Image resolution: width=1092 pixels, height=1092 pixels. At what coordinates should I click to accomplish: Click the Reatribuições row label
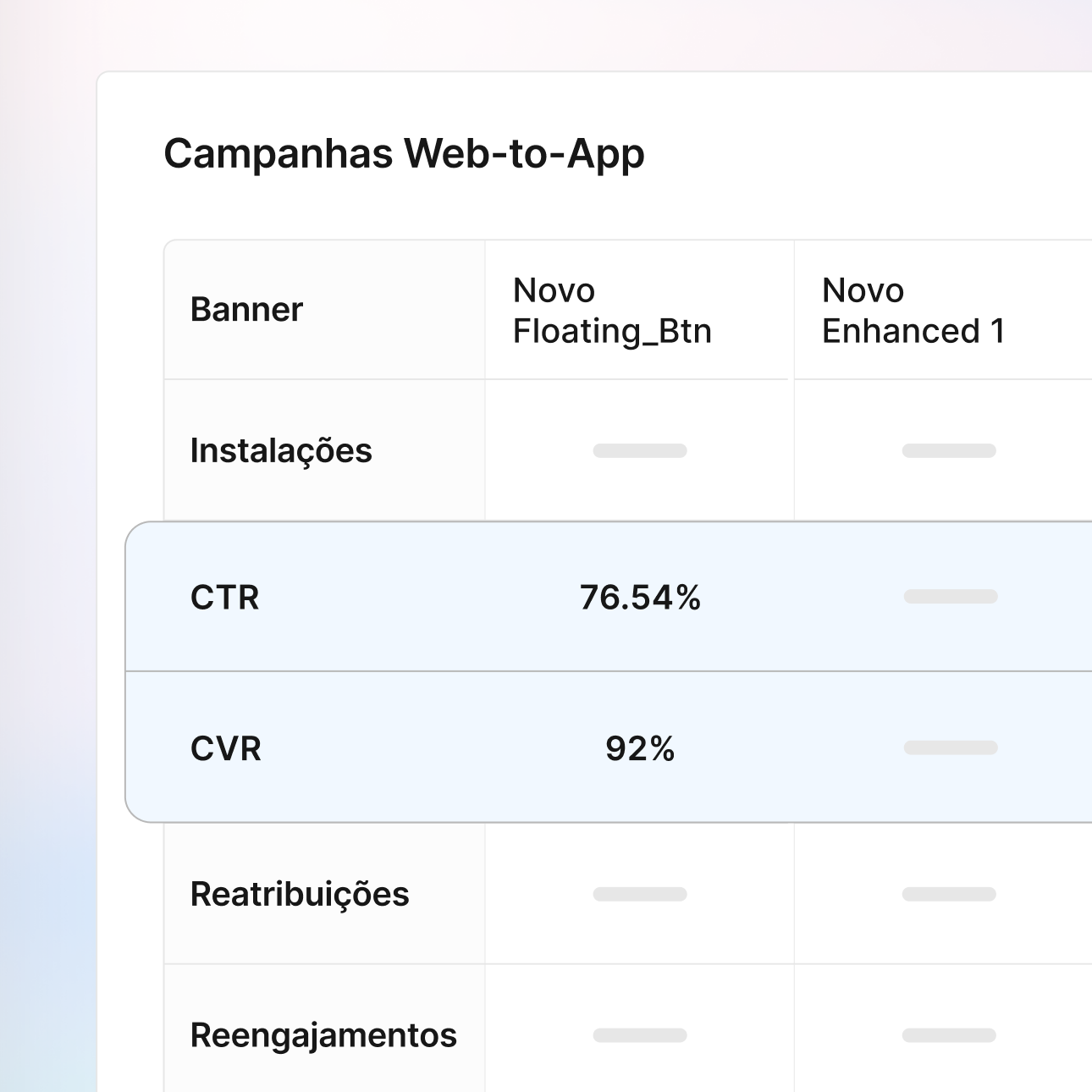300,894
